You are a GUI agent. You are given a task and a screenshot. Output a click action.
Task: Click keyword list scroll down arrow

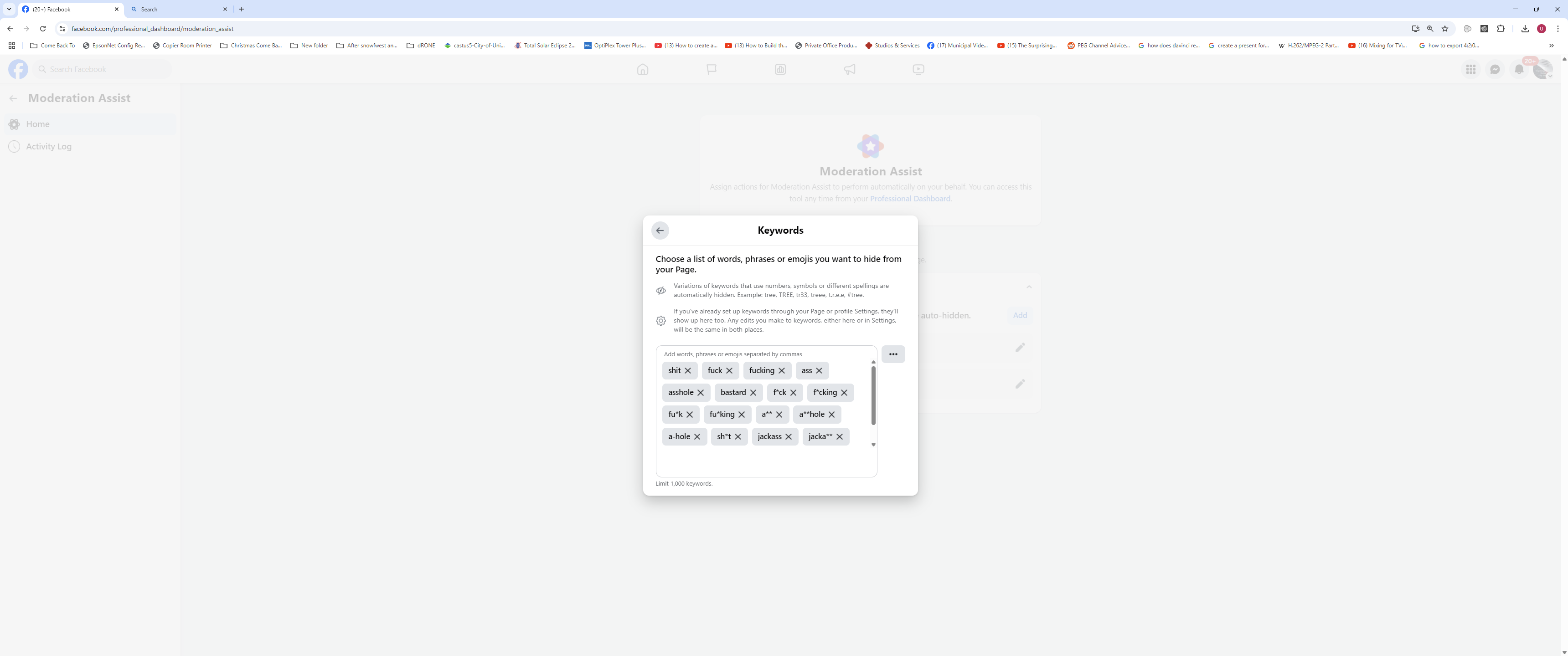[x=873, y=445]
